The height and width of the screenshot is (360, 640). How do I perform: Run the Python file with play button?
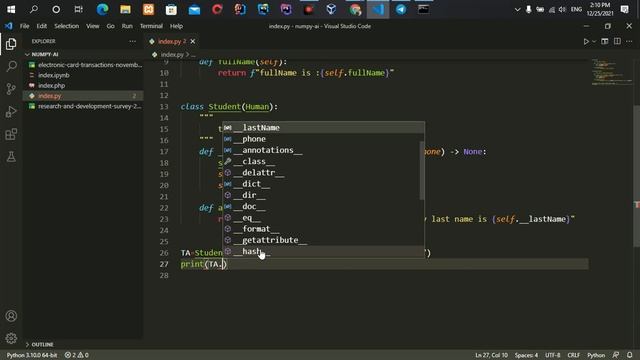tap(586, 41)
